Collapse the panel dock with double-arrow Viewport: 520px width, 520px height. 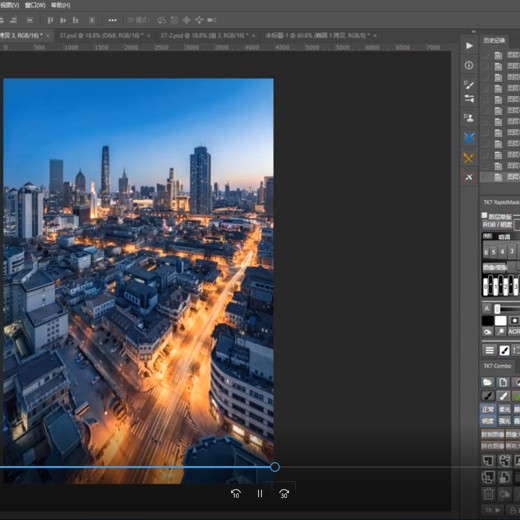474,32
